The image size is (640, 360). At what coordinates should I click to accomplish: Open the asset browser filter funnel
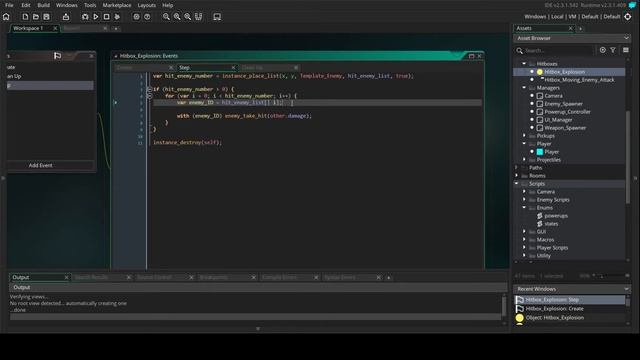tap(613, 50)
